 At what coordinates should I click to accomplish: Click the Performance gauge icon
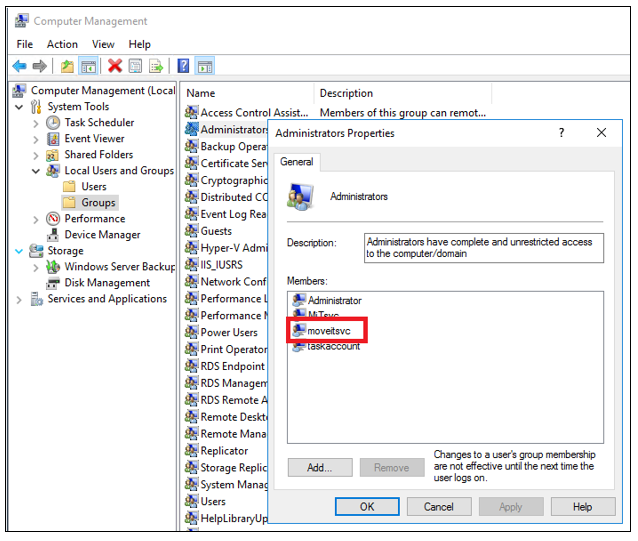53,219
